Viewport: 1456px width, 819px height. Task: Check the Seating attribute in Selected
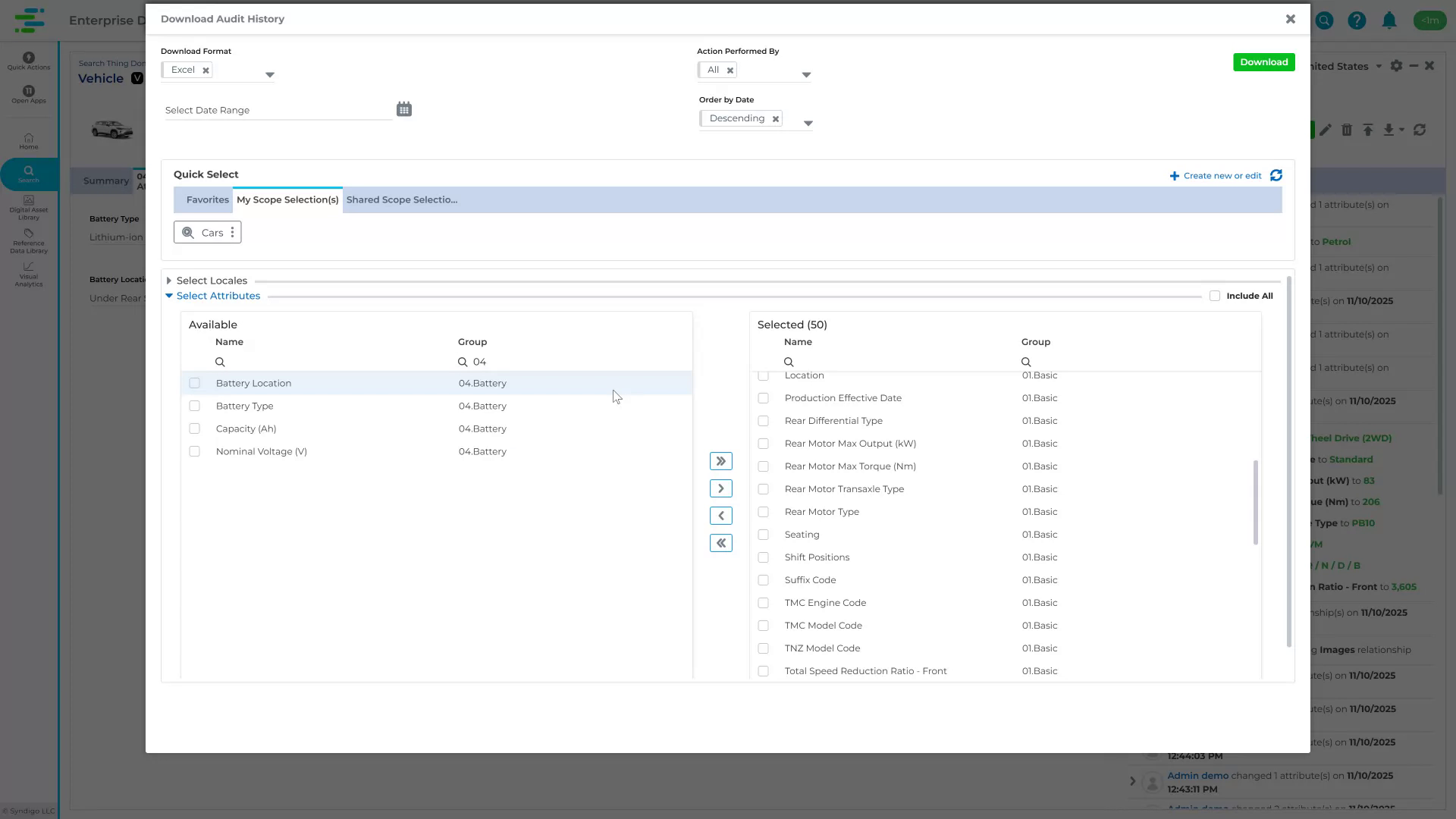(x=763, y=535)
